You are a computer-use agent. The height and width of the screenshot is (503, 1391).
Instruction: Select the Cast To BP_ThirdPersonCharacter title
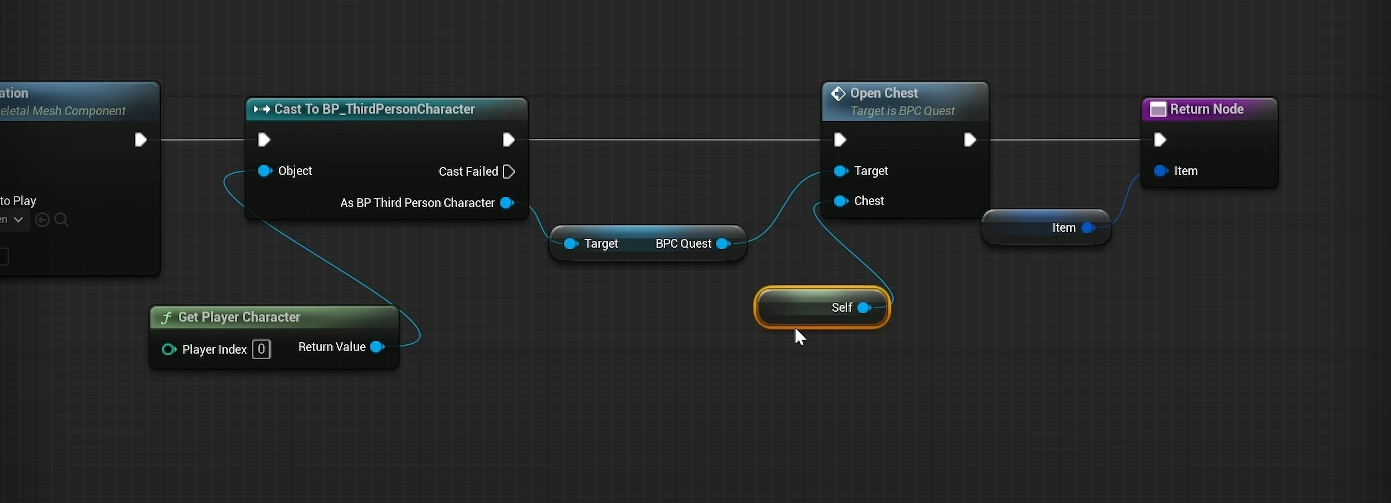(375, 109)
